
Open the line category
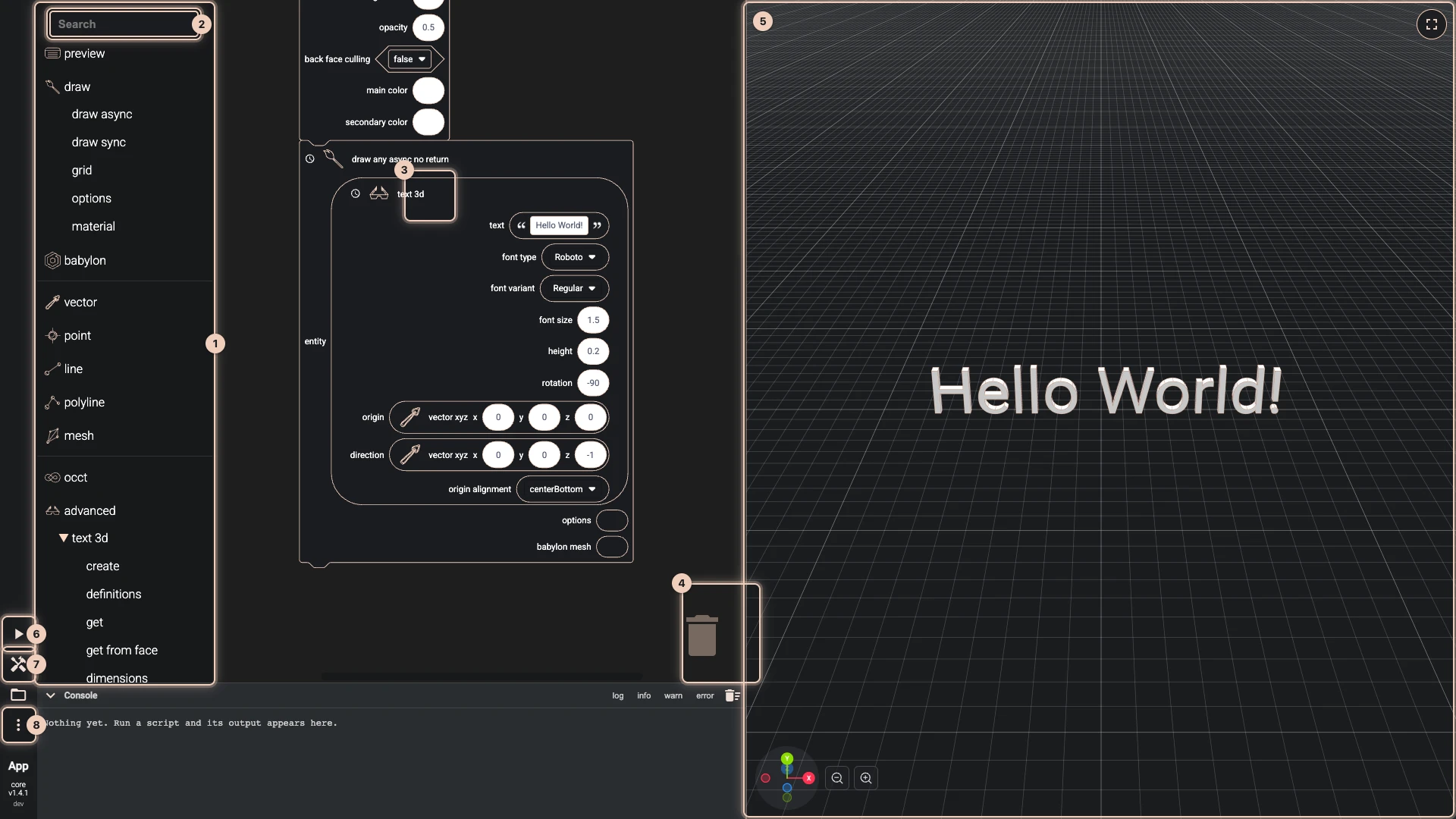[73, 369]
